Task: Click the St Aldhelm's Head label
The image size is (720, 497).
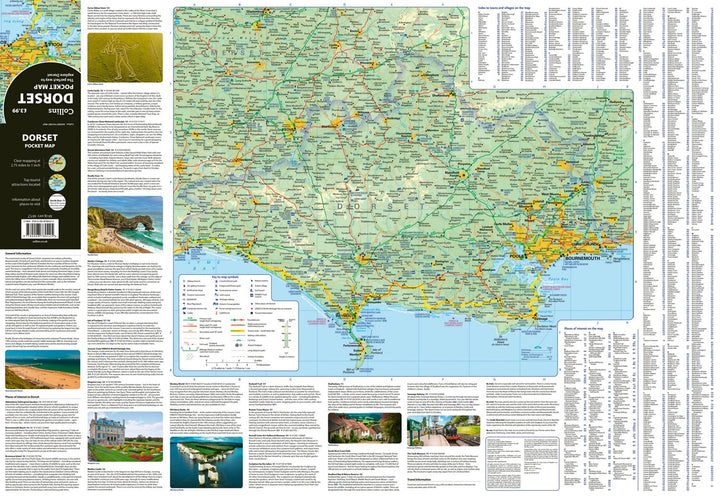Action: click(501, 341)
